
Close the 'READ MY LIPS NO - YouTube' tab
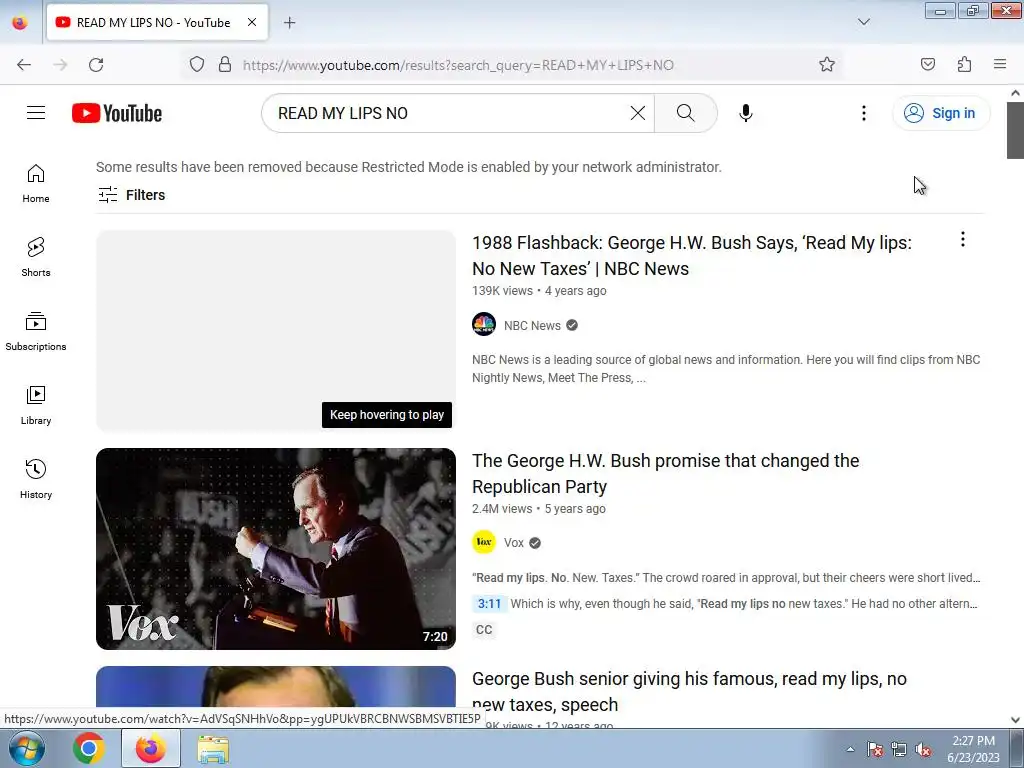(251, 22)
